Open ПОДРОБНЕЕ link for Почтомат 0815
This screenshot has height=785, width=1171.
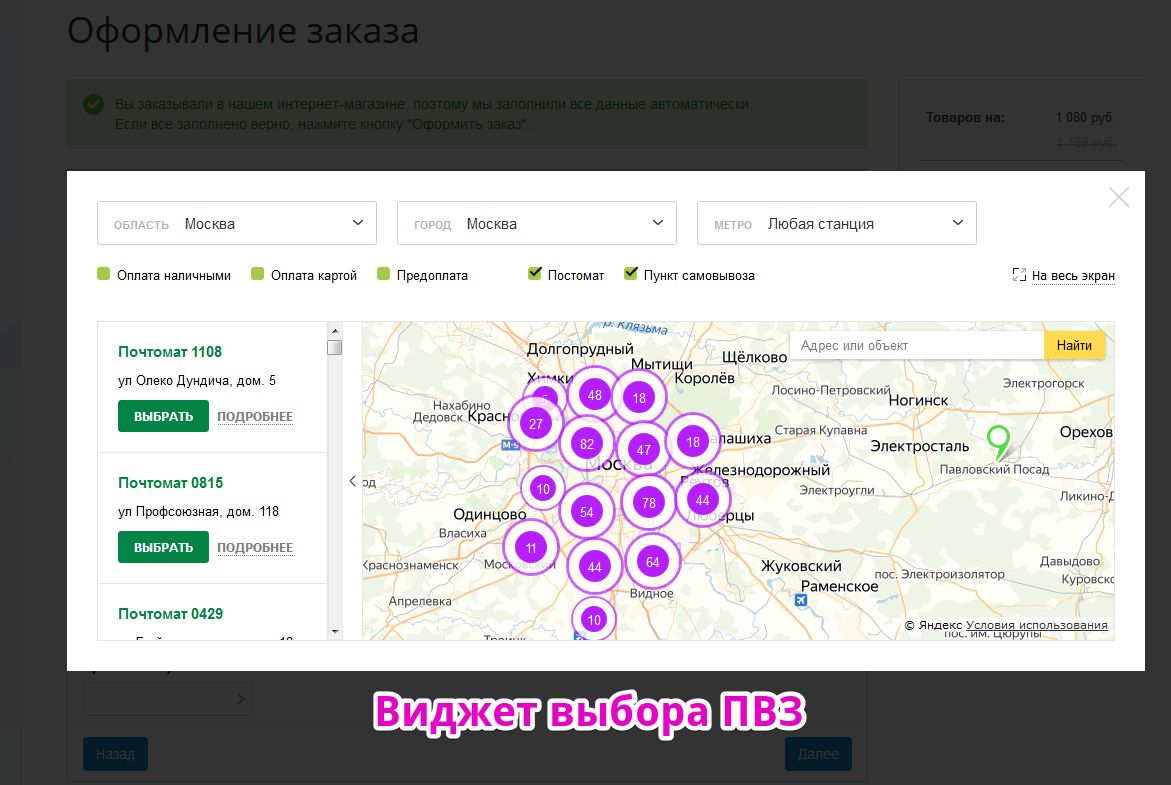point(255,548)
